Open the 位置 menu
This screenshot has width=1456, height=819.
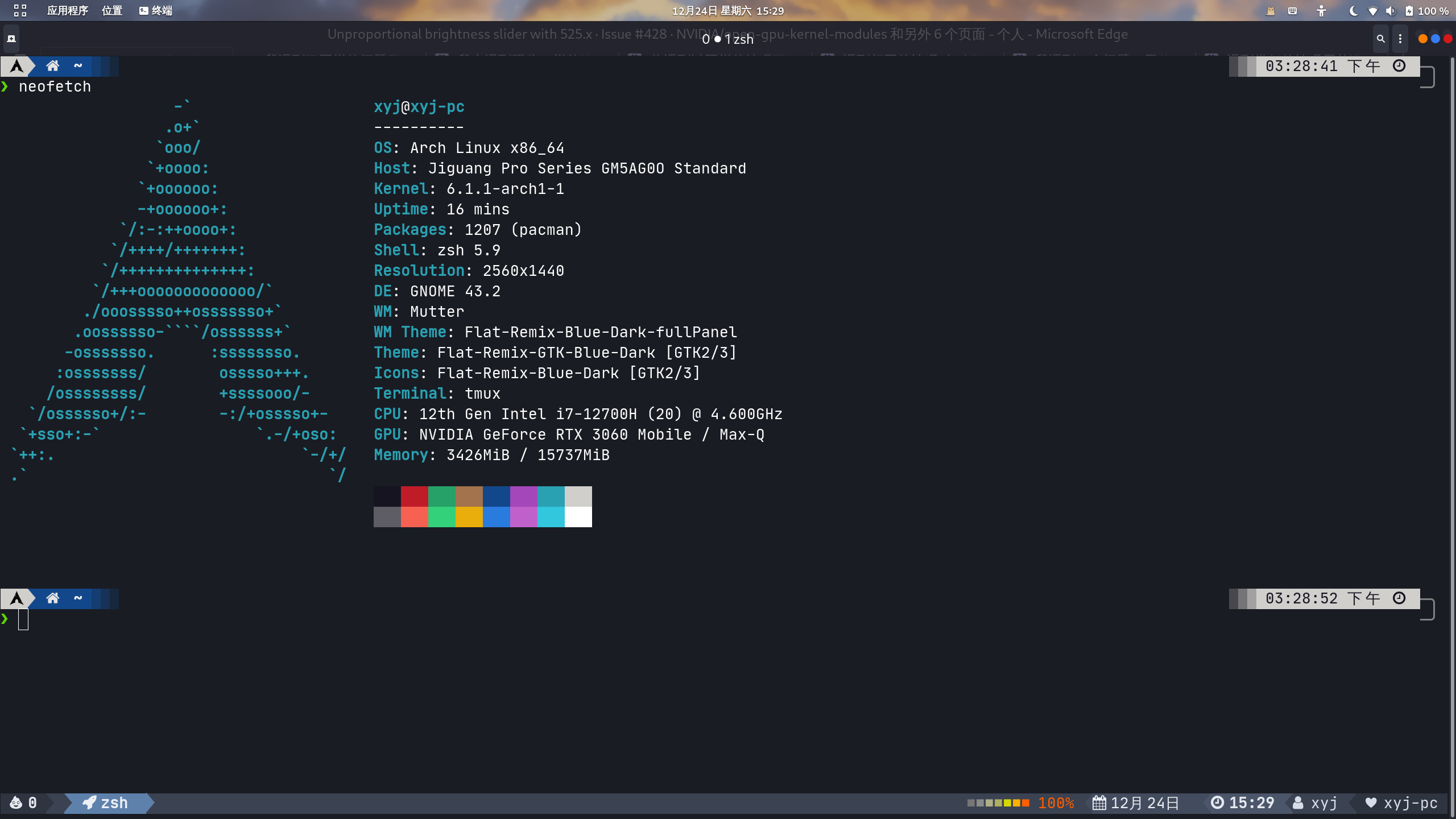[112, 10]
